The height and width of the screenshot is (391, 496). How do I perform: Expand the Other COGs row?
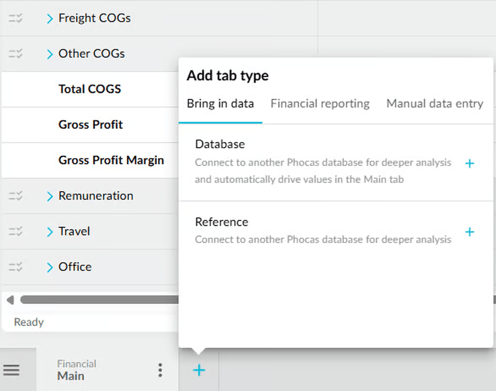[x=50, y=54]
